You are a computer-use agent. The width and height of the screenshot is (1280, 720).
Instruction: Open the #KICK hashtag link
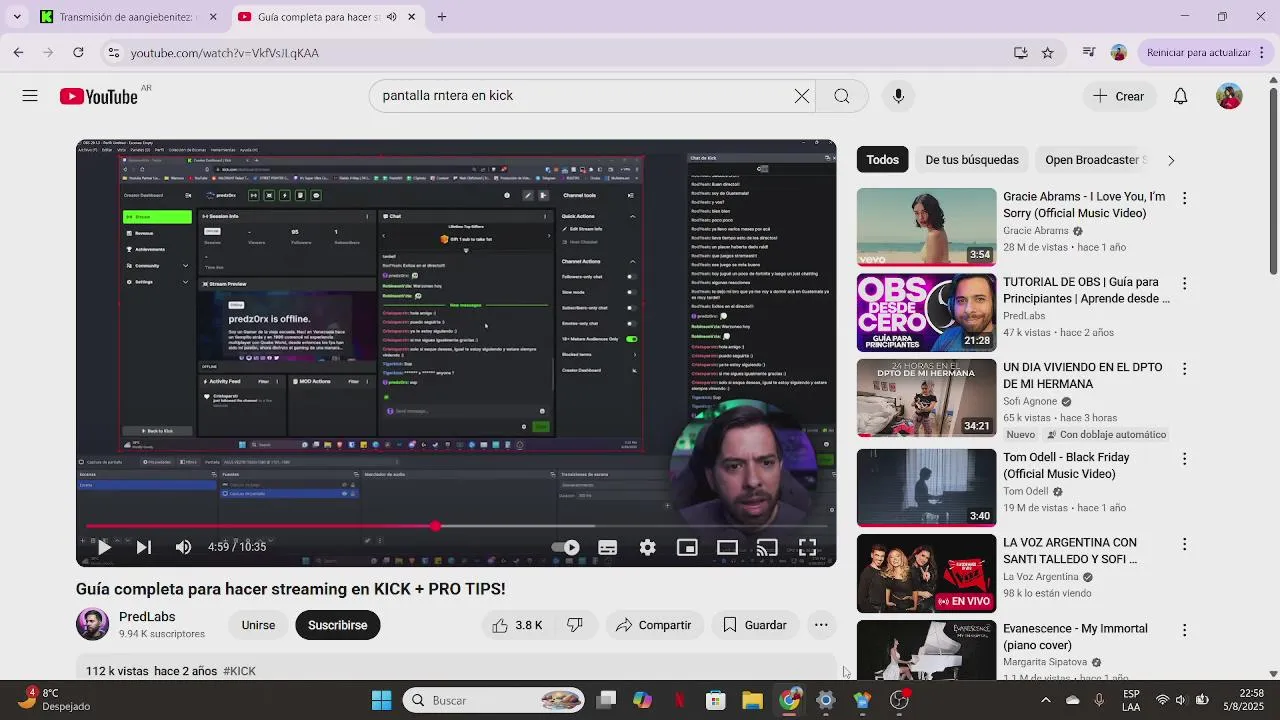pos(239,671)
